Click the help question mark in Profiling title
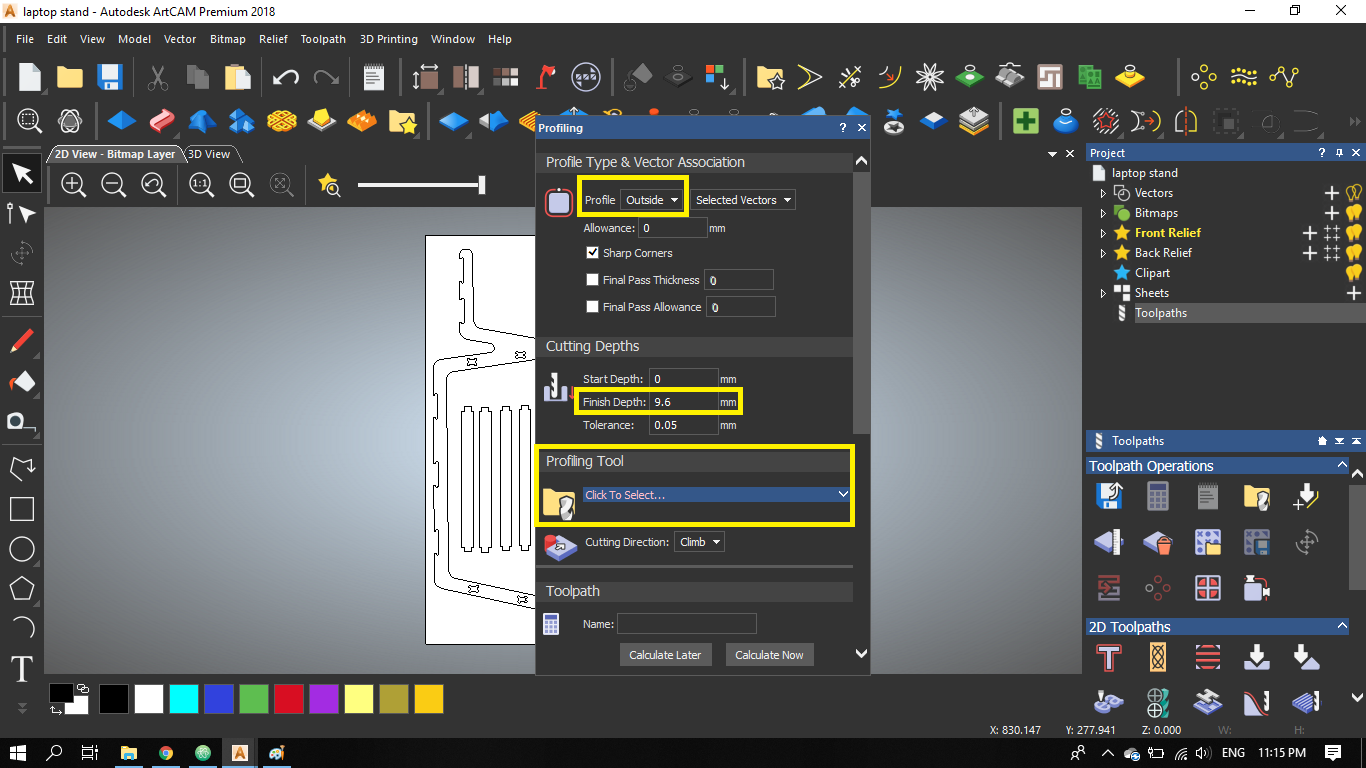The height and width of the screenshot is (768, 1366). pyautogui.click(x=843, y=128)
